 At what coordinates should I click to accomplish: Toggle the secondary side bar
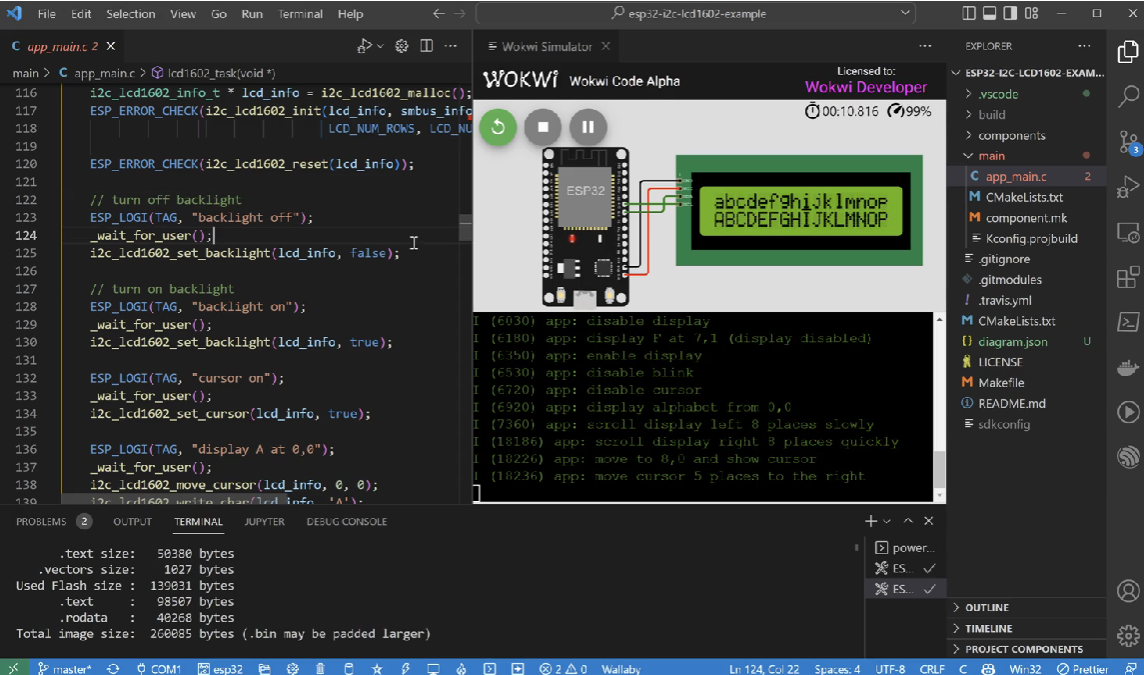point(1012,14)
